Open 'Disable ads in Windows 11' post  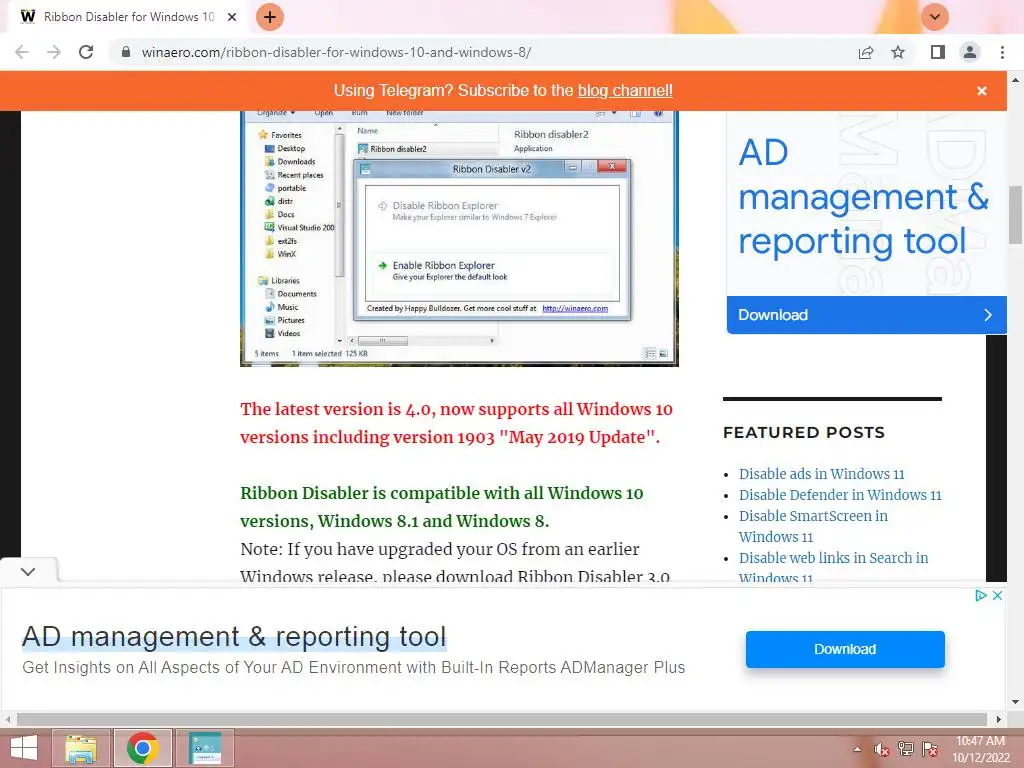(x=822, y=474)
